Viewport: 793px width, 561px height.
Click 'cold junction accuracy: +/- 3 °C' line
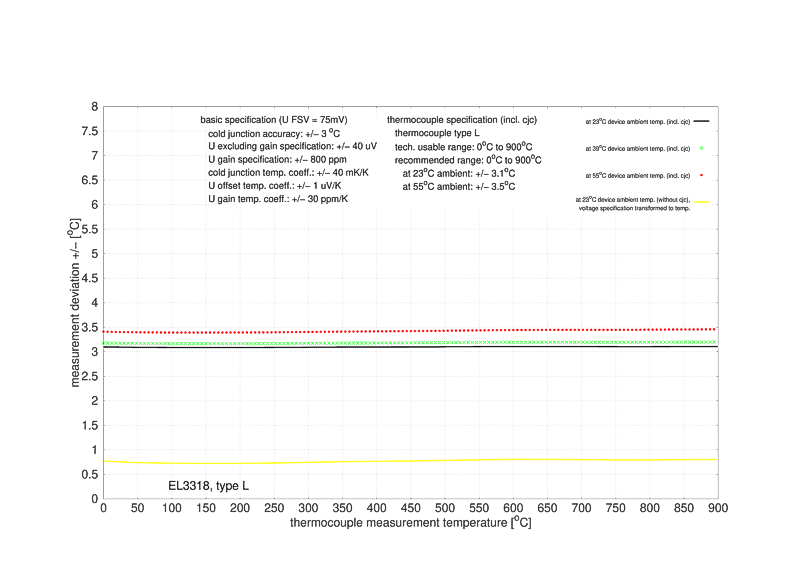pos(274,134)
